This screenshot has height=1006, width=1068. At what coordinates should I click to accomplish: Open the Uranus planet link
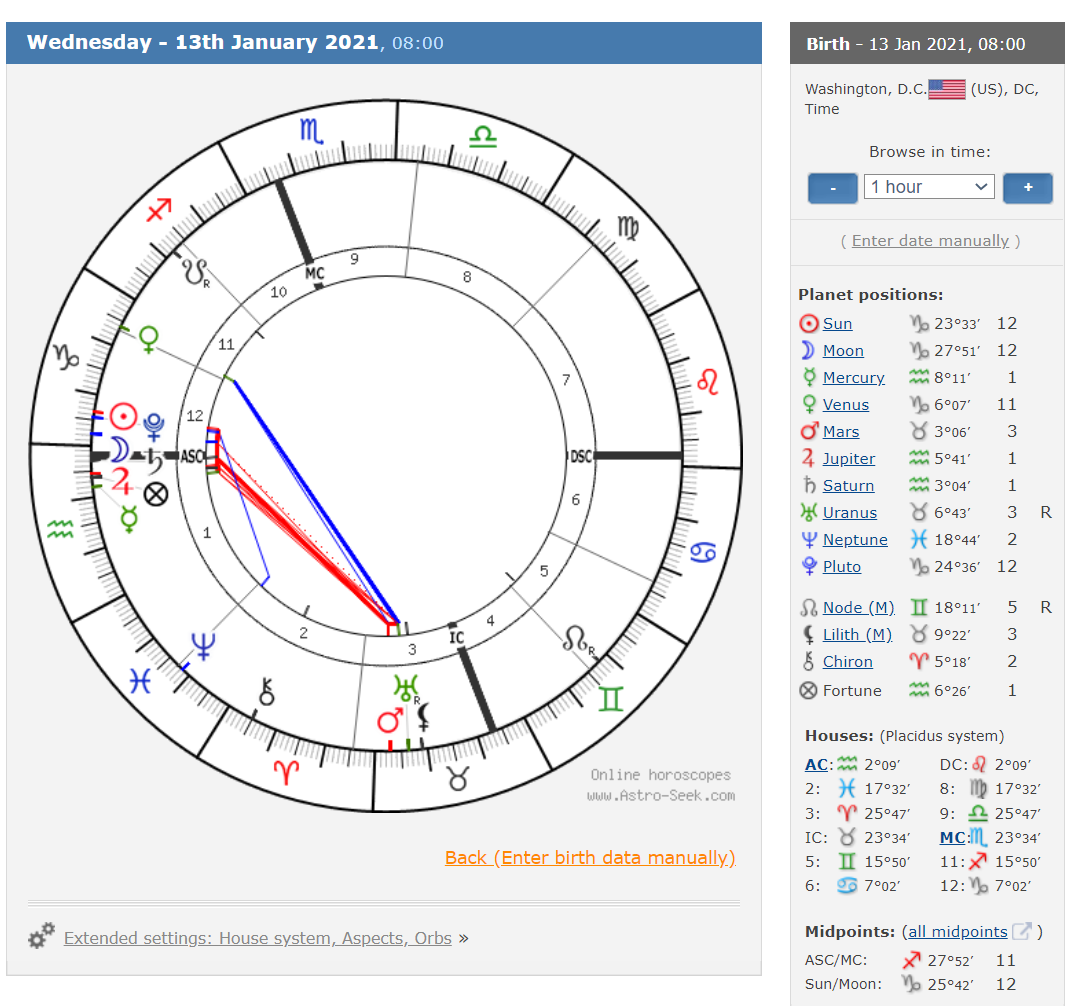coord(849,513)
